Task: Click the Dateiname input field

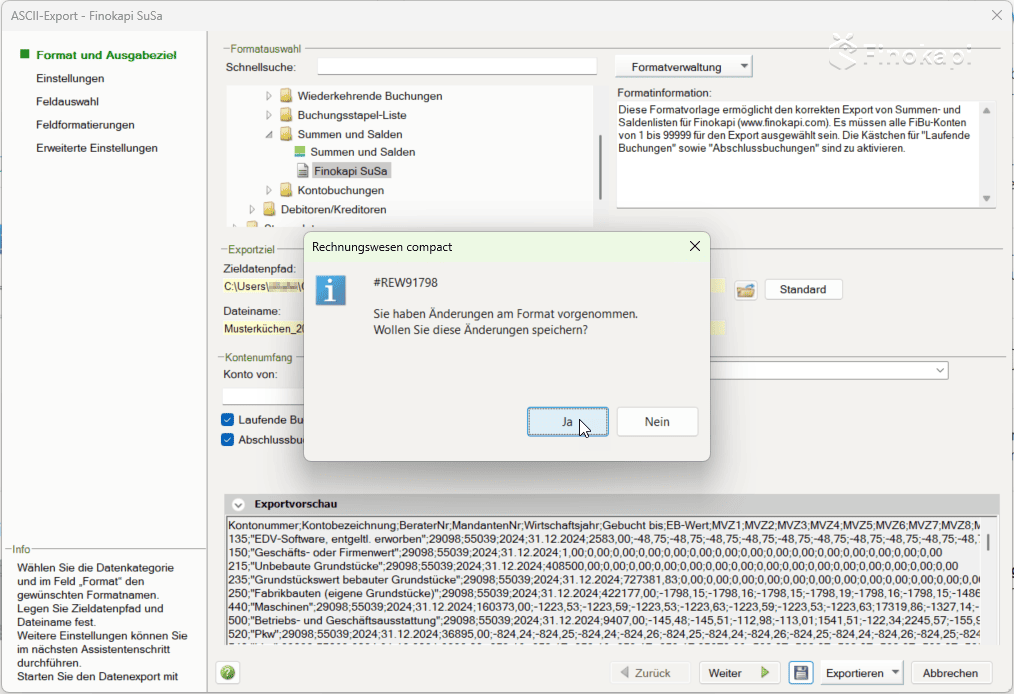Action: click(474, 329)
